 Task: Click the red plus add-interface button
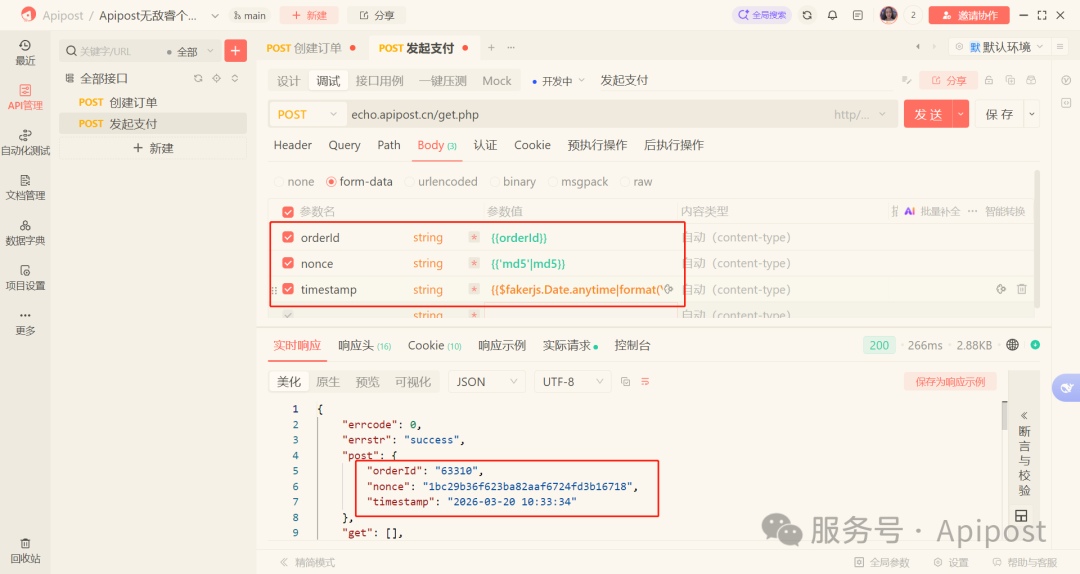tap(236, 50)
